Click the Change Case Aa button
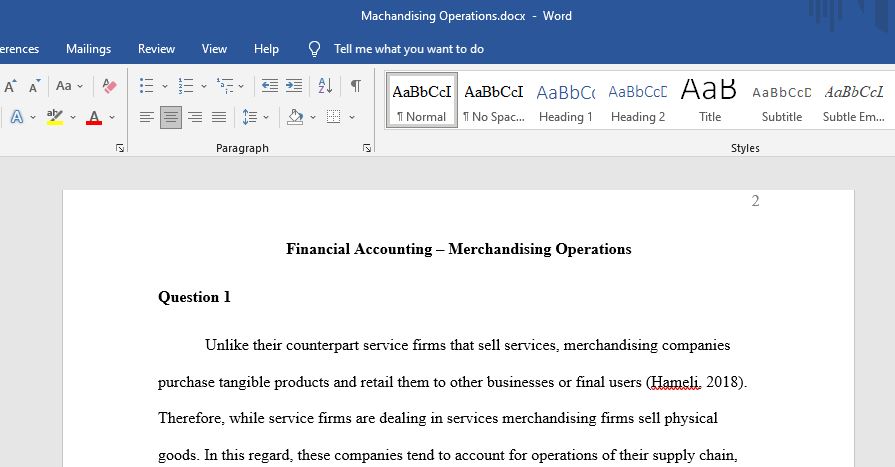 (63, 86)
